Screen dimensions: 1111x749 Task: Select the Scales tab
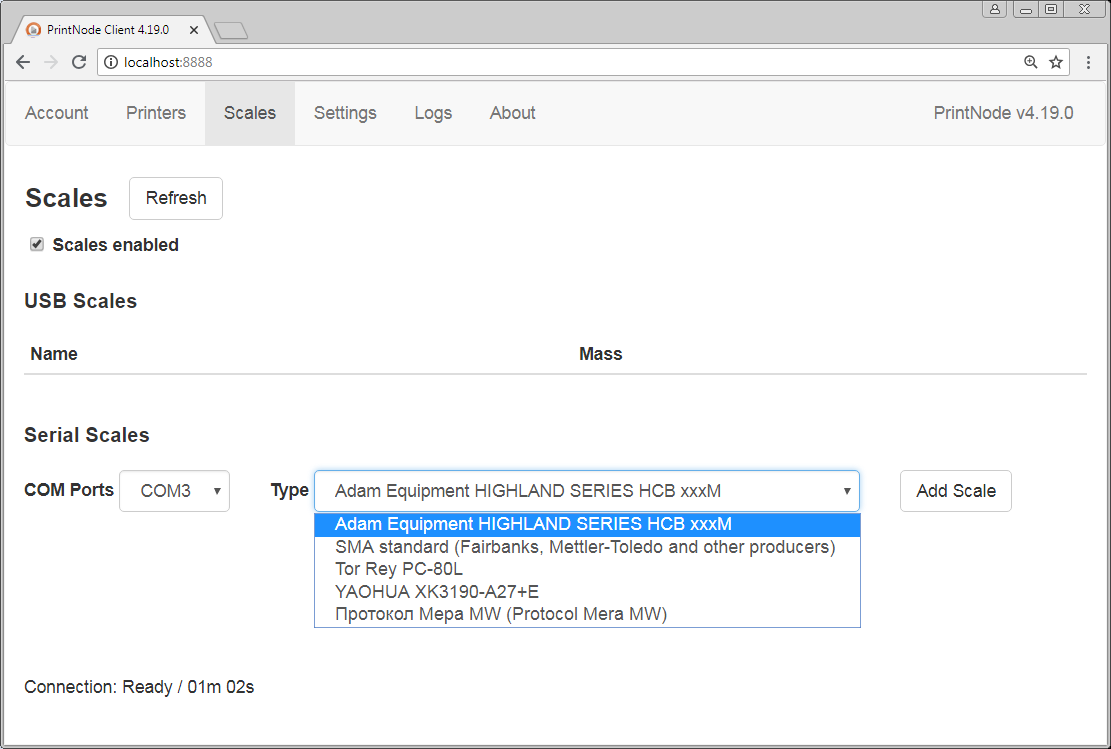point(249,113)
